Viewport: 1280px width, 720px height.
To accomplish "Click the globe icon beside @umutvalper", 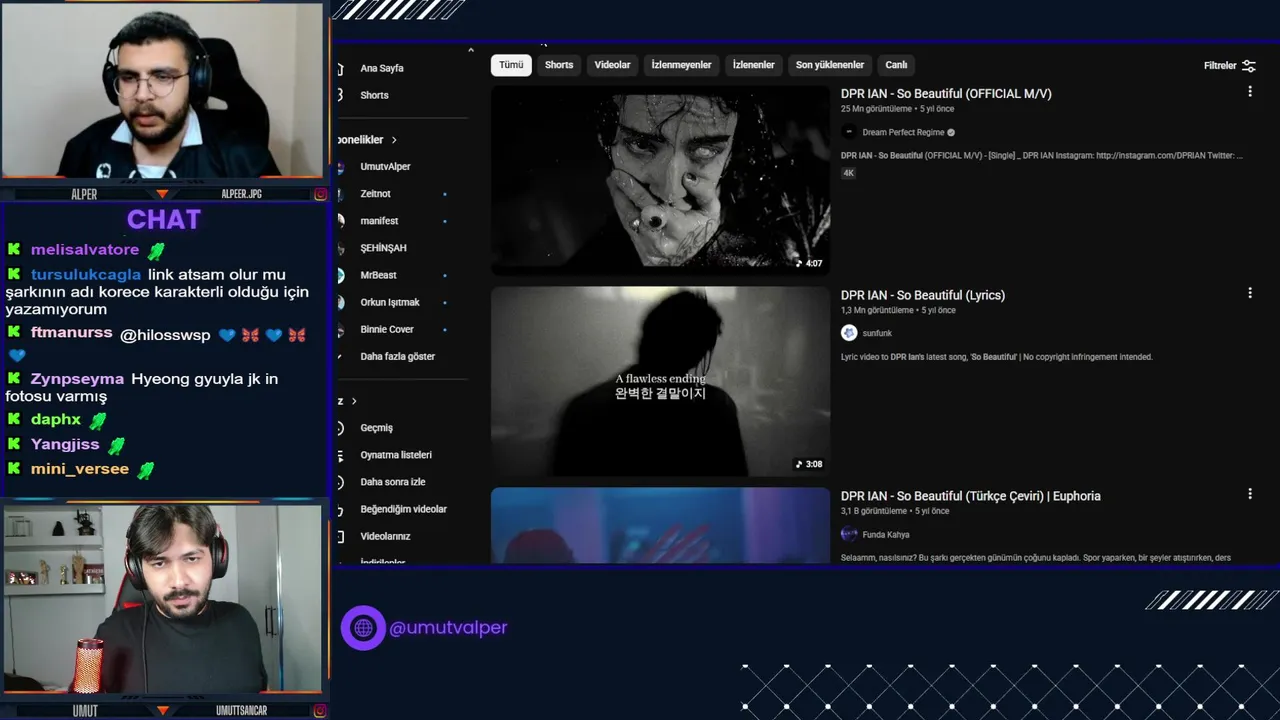I will [363, 628].
